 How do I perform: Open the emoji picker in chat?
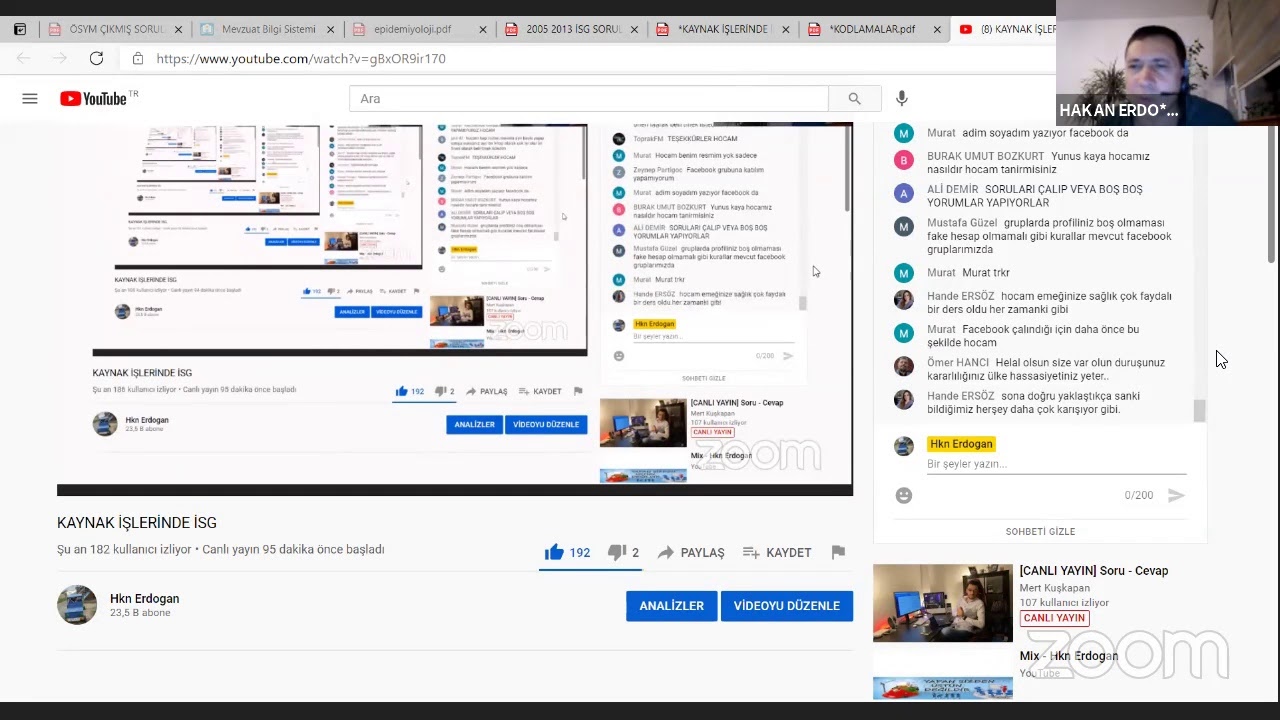click(x=904, y=495)
